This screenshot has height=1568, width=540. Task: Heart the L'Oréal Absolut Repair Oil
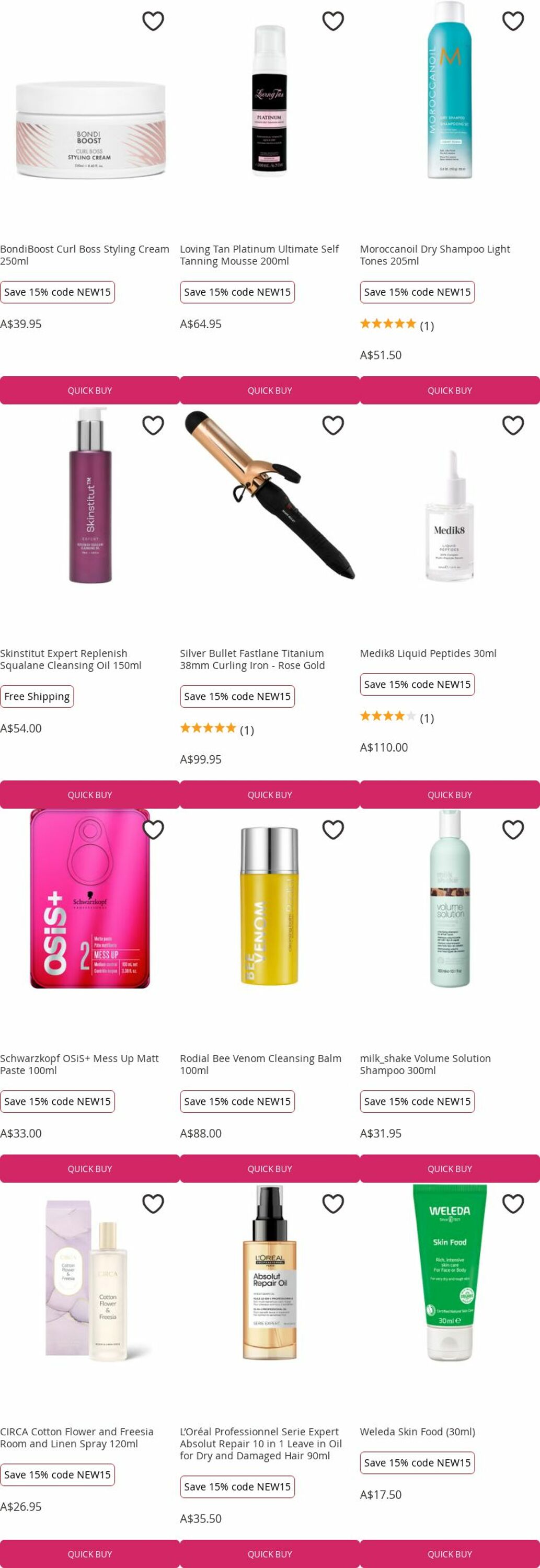tap(333, 1203)
